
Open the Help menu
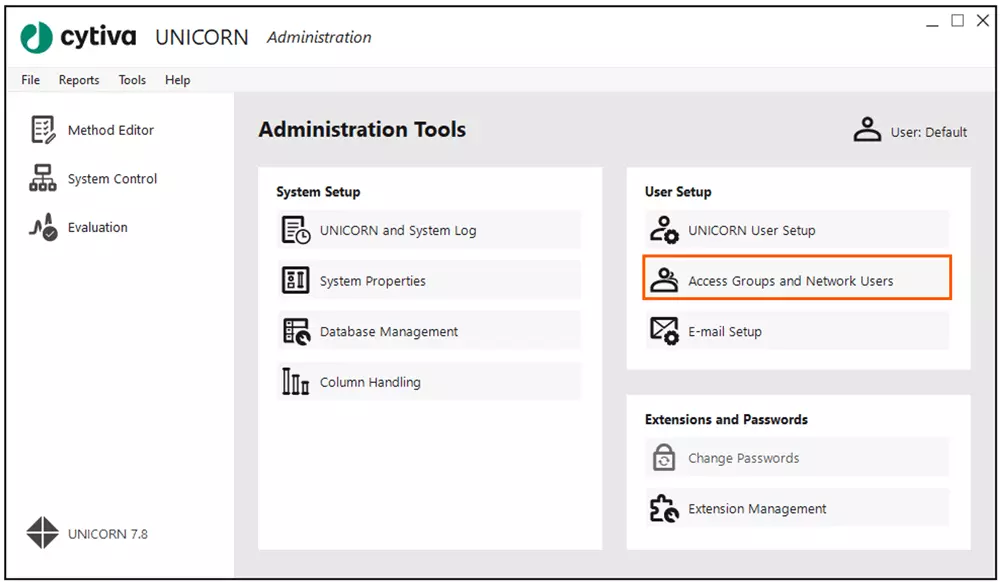pyautogui.click(x=177, y=80)
